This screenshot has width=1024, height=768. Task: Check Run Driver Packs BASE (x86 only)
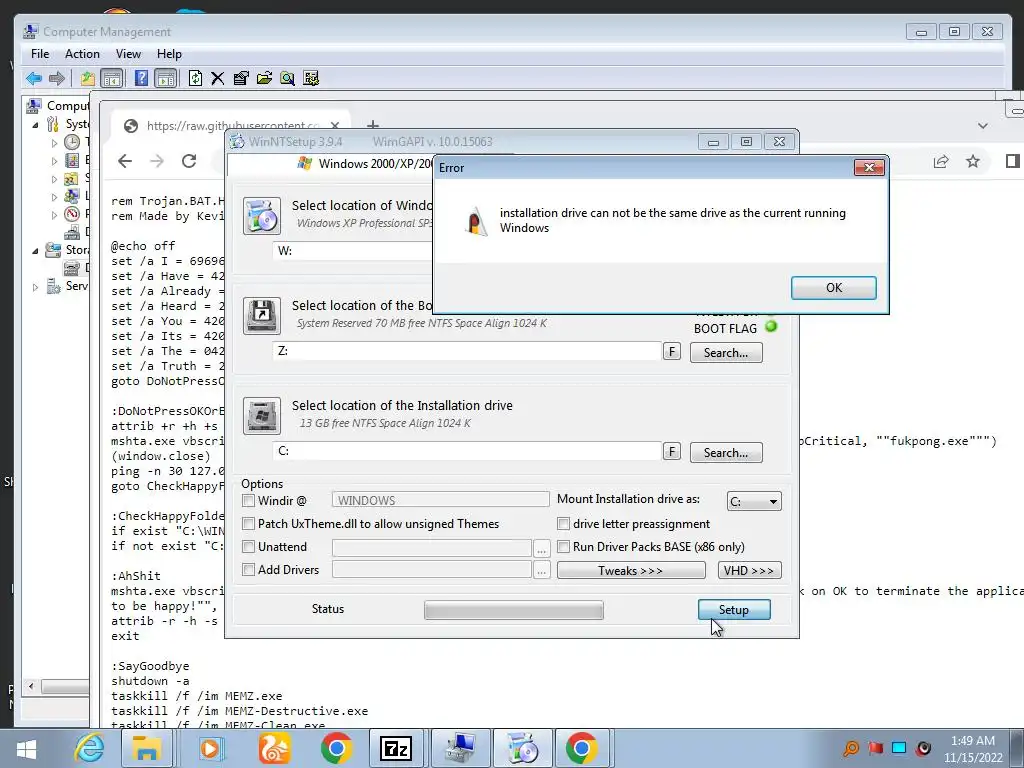point(564,547)
